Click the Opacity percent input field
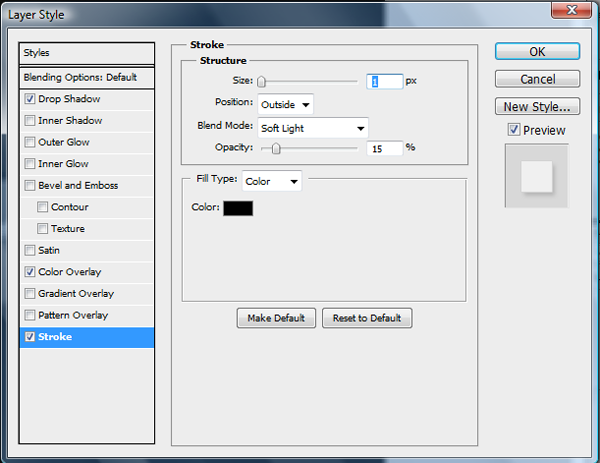Image resolution: width=600 pixels, height=463 pixels. (385, 148)
